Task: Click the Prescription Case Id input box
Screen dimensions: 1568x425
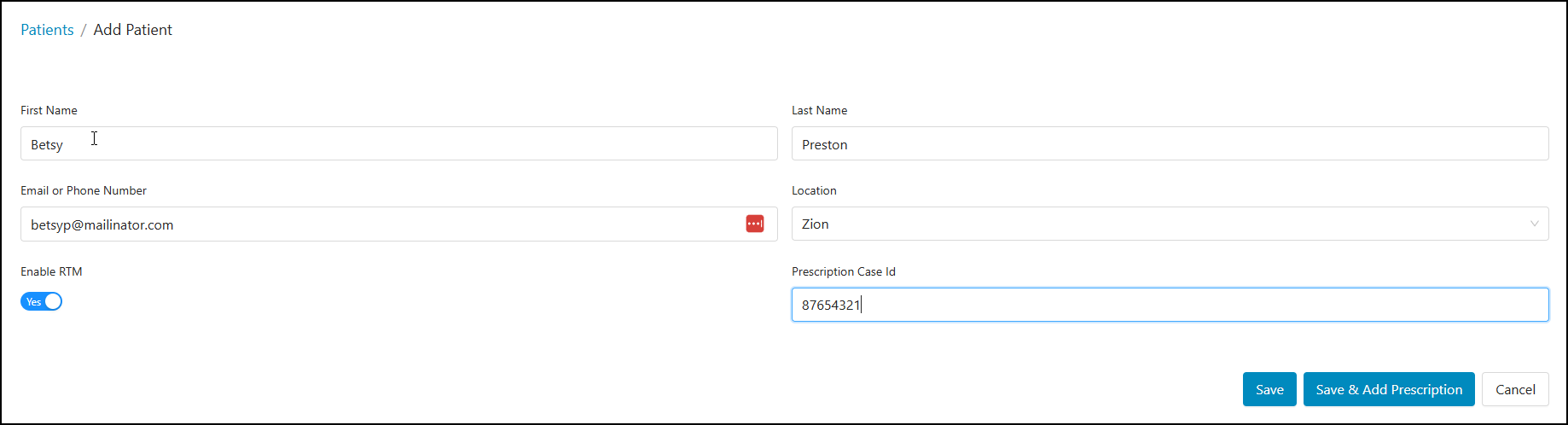Action: pos(1170,305)
